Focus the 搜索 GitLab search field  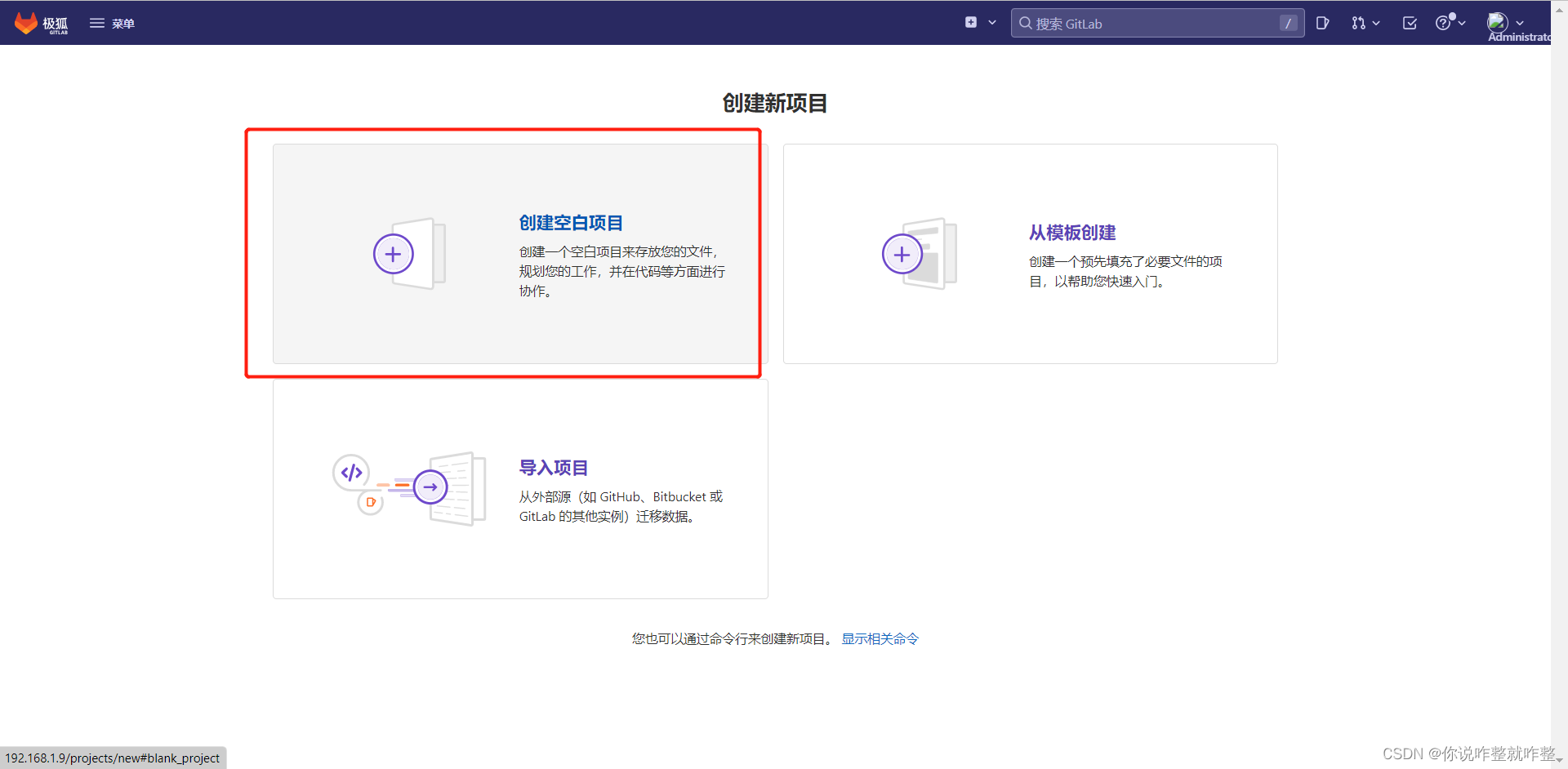tap(1157, 23)
